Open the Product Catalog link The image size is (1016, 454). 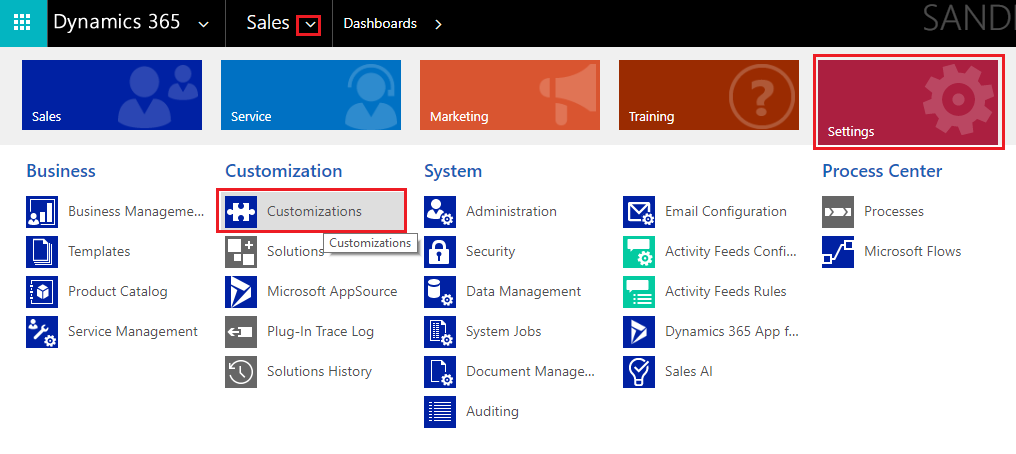click(118, 292)
